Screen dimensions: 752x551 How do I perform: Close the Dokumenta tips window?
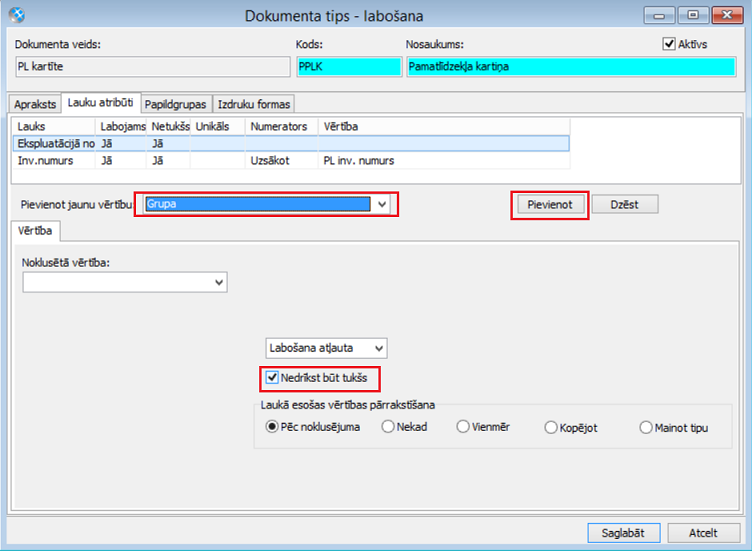728,15
